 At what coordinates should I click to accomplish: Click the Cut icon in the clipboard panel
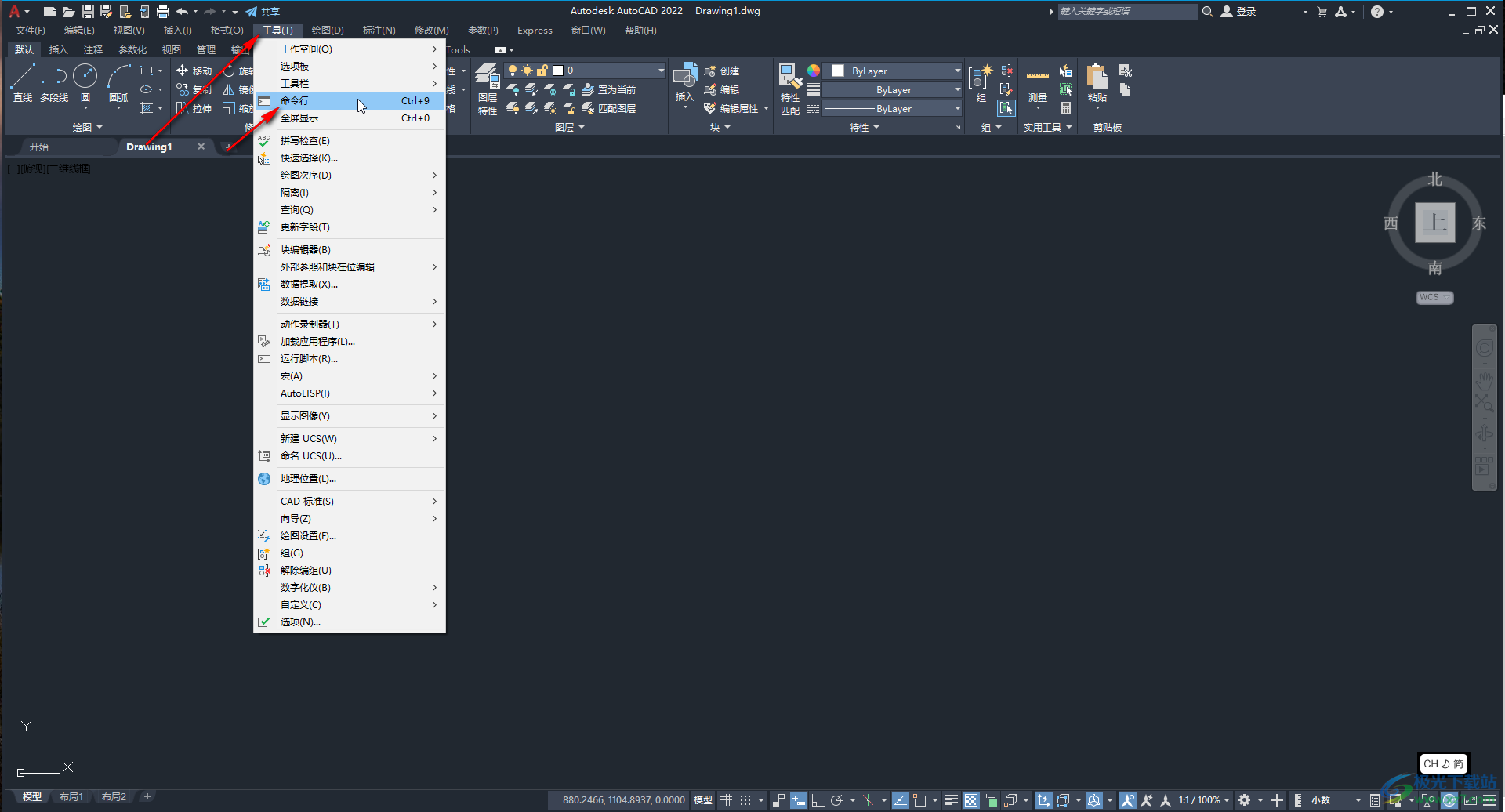coord(1126,71)
